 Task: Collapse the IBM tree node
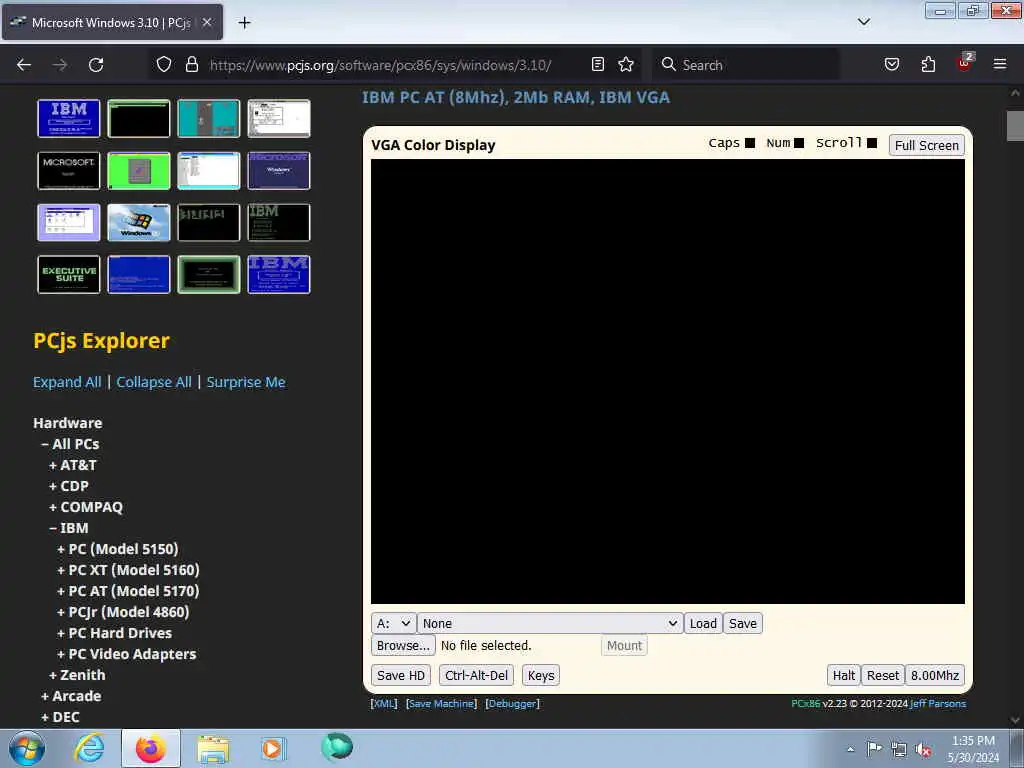(x=69, y=528)
